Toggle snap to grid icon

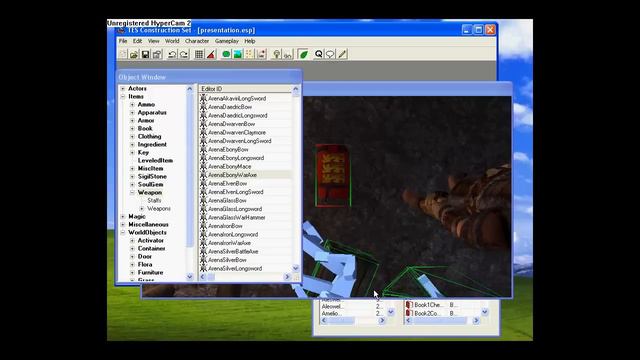[x=199, y=54]
